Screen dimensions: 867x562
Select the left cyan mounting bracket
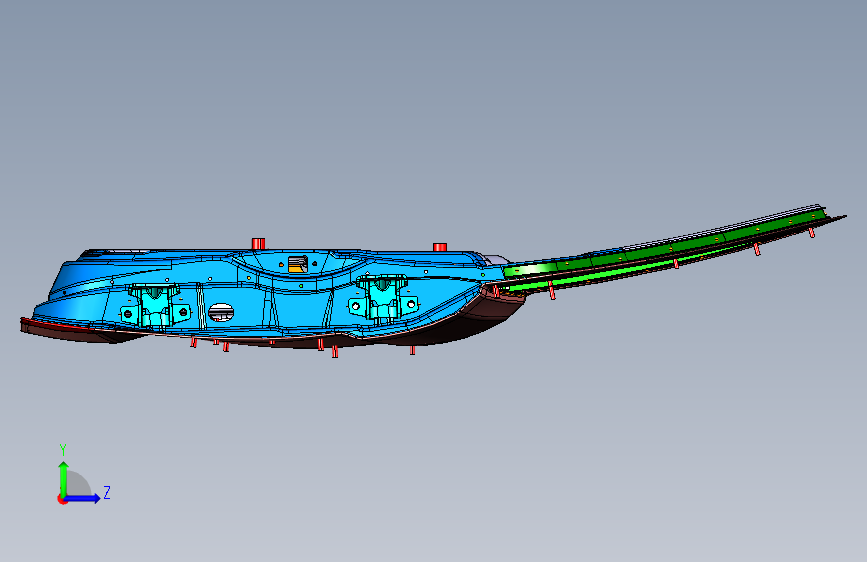155,307
